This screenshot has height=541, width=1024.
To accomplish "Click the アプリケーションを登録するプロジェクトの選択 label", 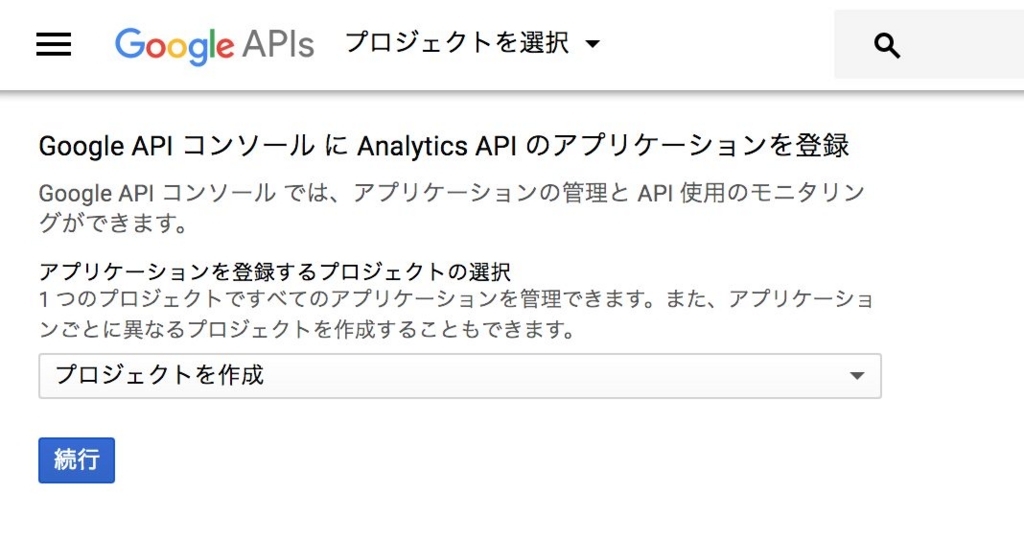I will coord(275,271).
